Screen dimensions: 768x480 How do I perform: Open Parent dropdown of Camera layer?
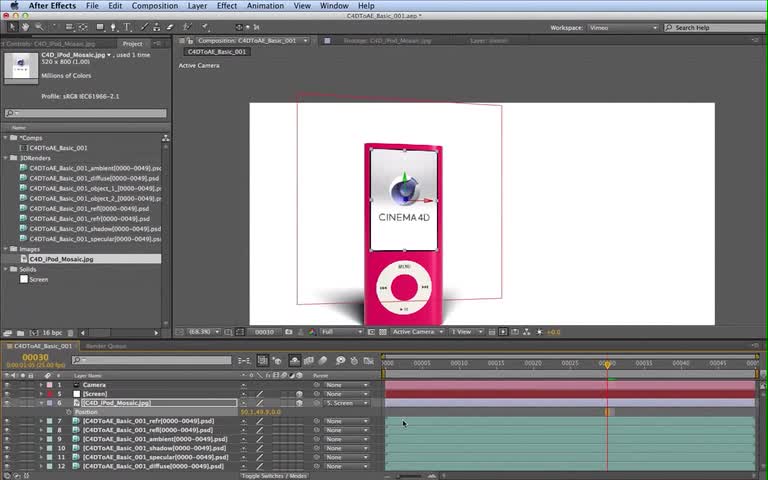[x=347, y=385]
